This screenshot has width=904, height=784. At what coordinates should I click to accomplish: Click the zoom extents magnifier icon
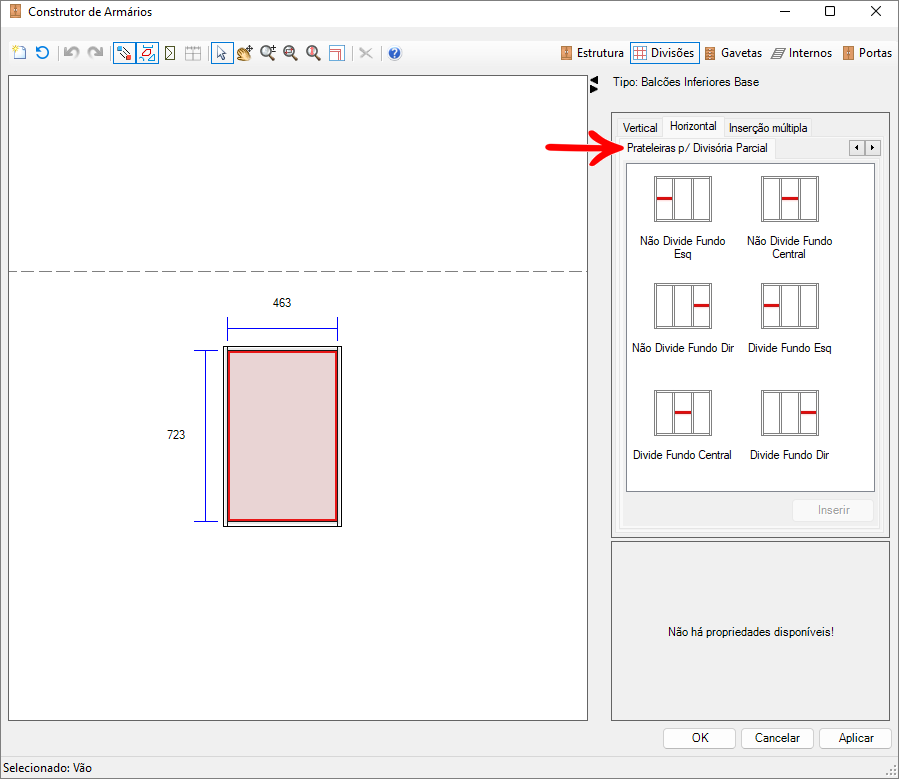[314, 54]
